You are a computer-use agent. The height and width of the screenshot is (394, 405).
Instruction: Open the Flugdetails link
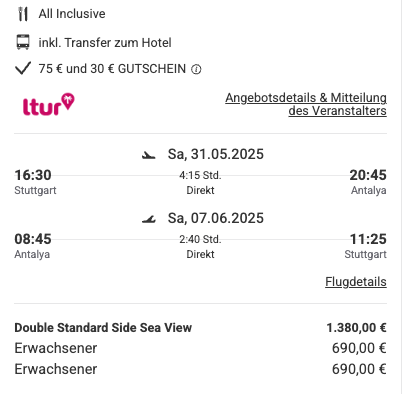(356, 282)
